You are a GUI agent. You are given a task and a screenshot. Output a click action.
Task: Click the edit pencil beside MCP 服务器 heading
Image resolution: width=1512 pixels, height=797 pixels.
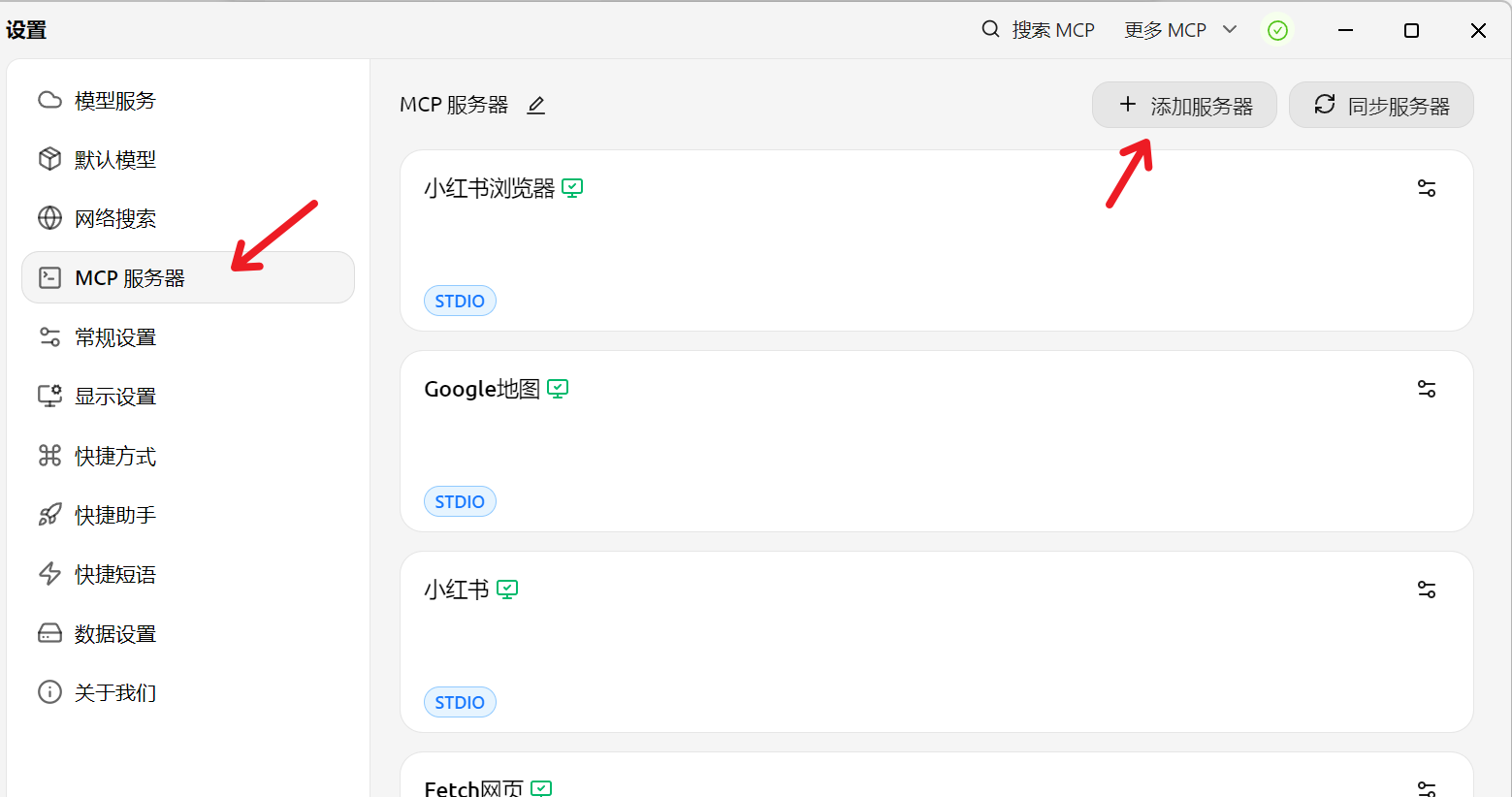[x=535, y=105]
